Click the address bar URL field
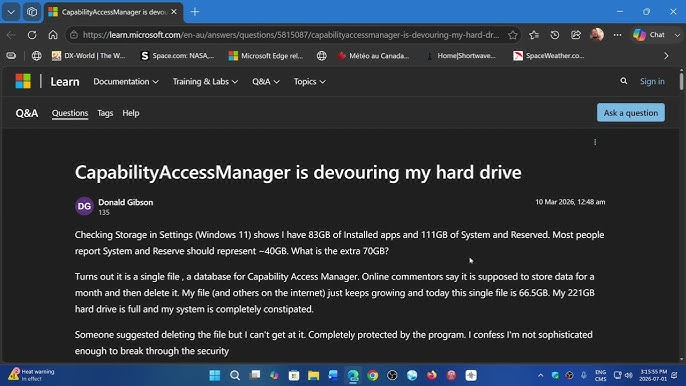The image size is (686, 386). click(x=290, y=35)
